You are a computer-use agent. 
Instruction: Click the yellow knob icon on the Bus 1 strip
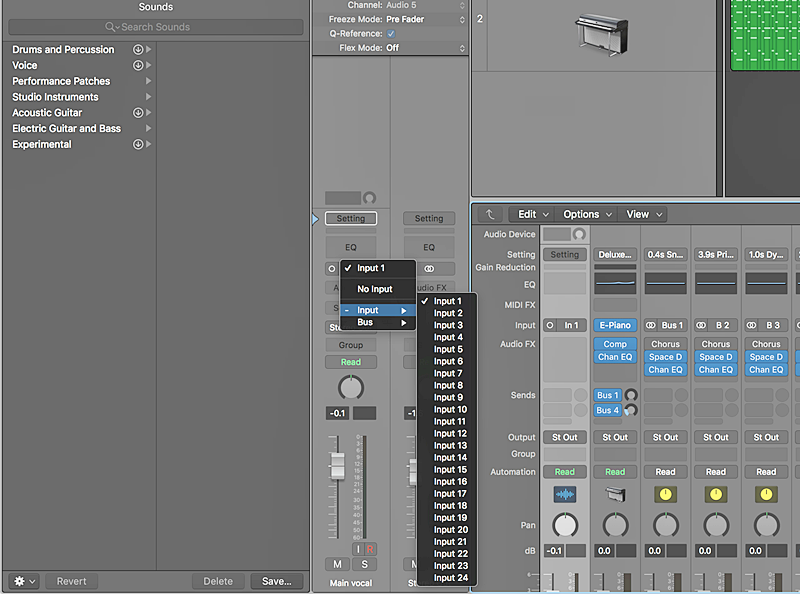[x=665, y=494]
